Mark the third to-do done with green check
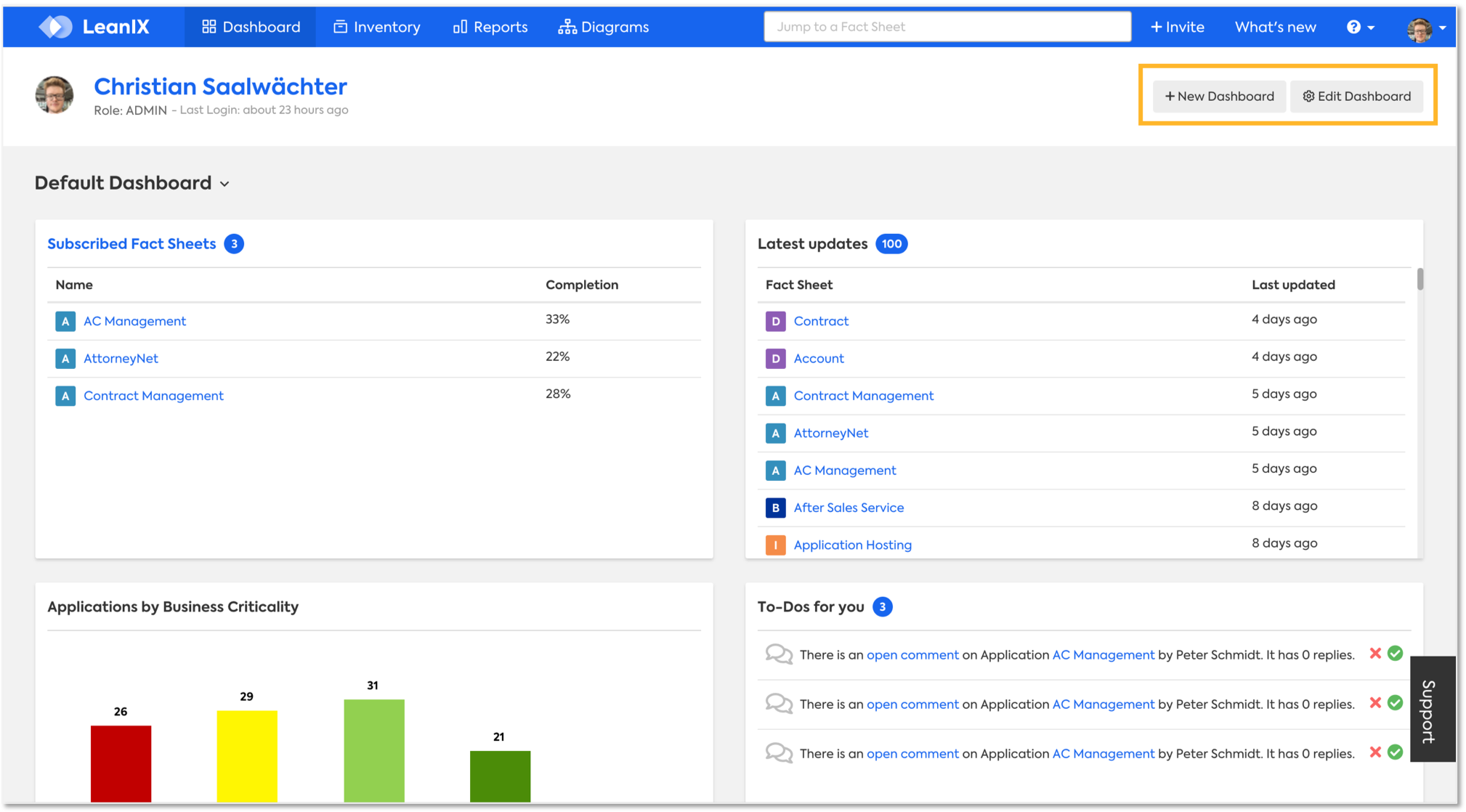 pos(1395,752)
